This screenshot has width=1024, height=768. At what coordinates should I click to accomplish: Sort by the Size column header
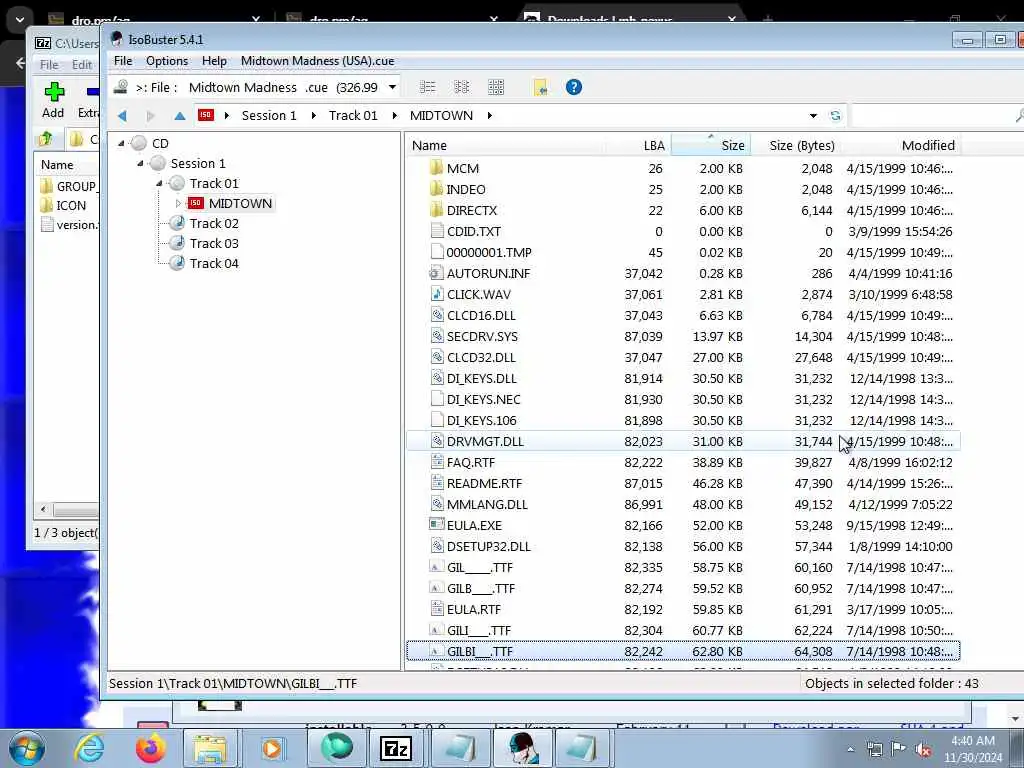[x=711, y=145]
